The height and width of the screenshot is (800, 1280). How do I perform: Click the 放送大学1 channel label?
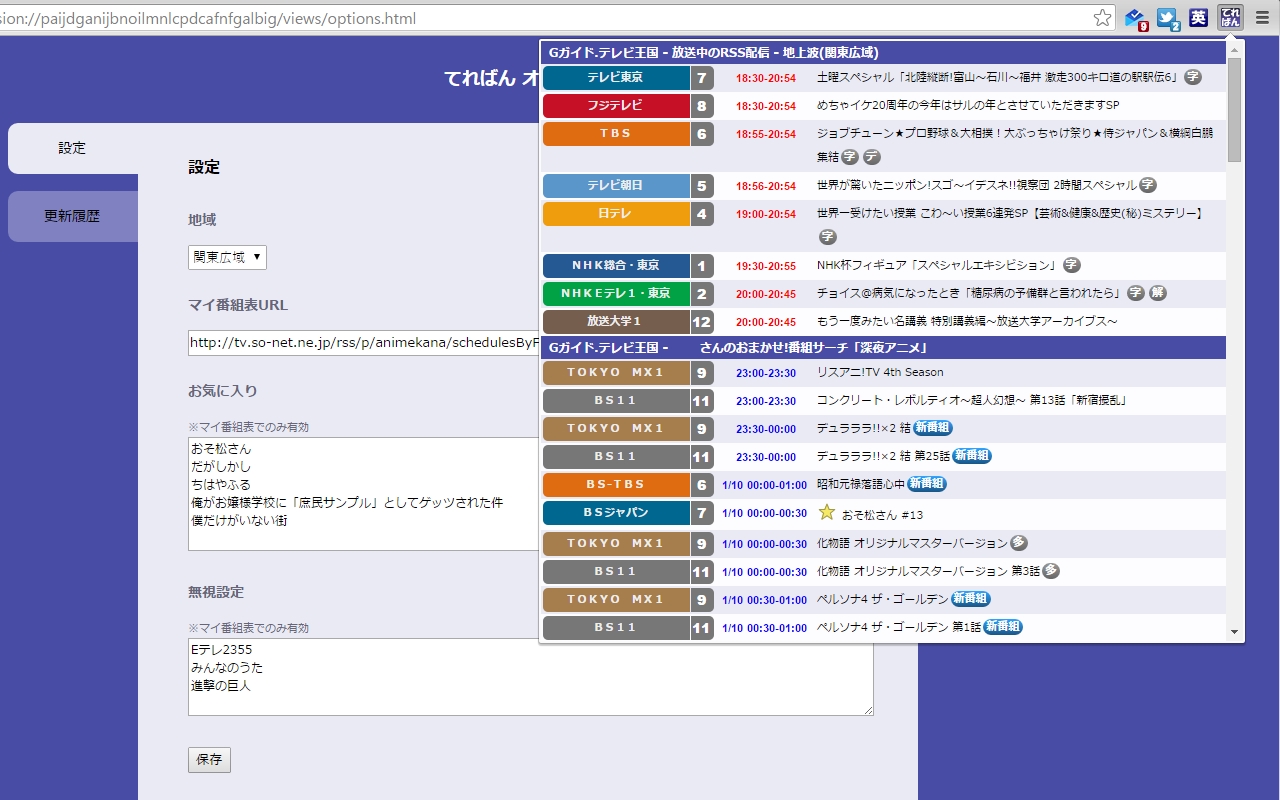[x=616, y=322]
